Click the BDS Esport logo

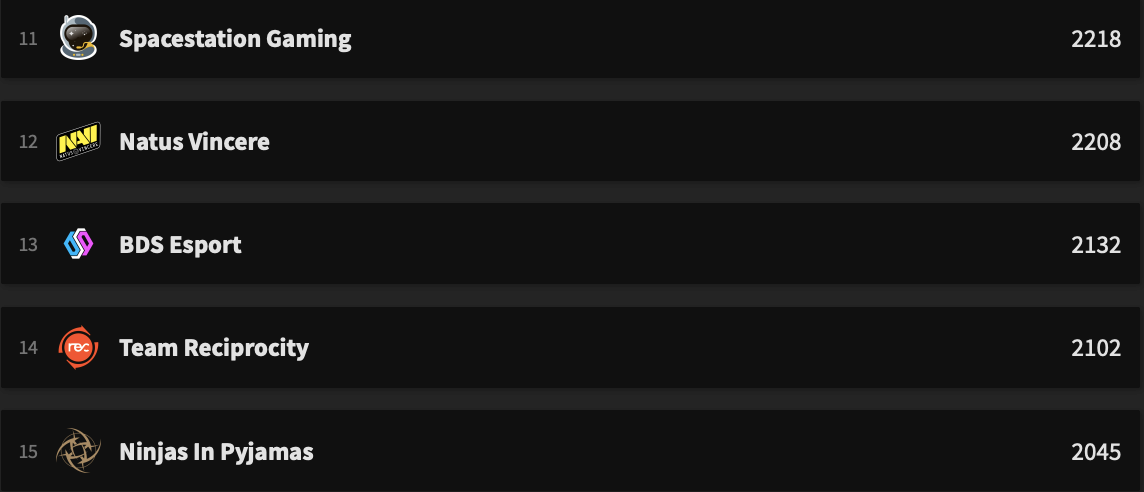tap(77, 245)
